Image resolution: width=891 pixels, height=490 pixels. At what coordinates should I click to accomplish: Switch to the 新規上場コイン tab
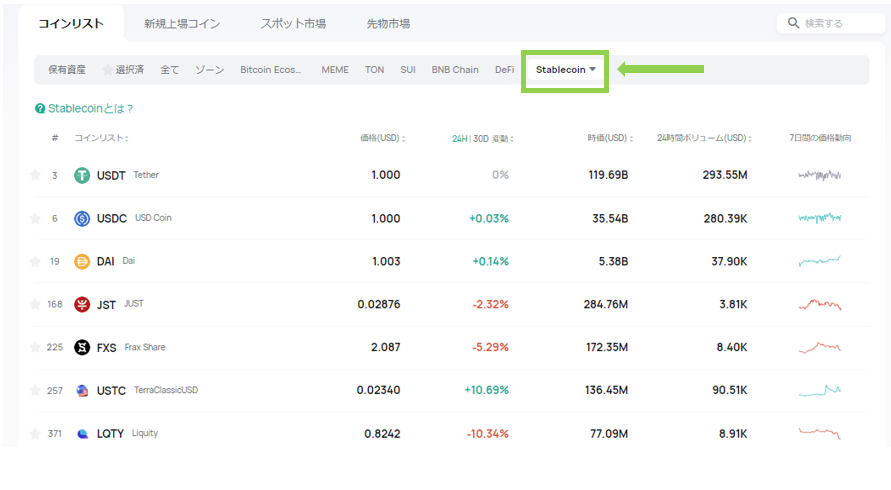click(x=182, y=23)
